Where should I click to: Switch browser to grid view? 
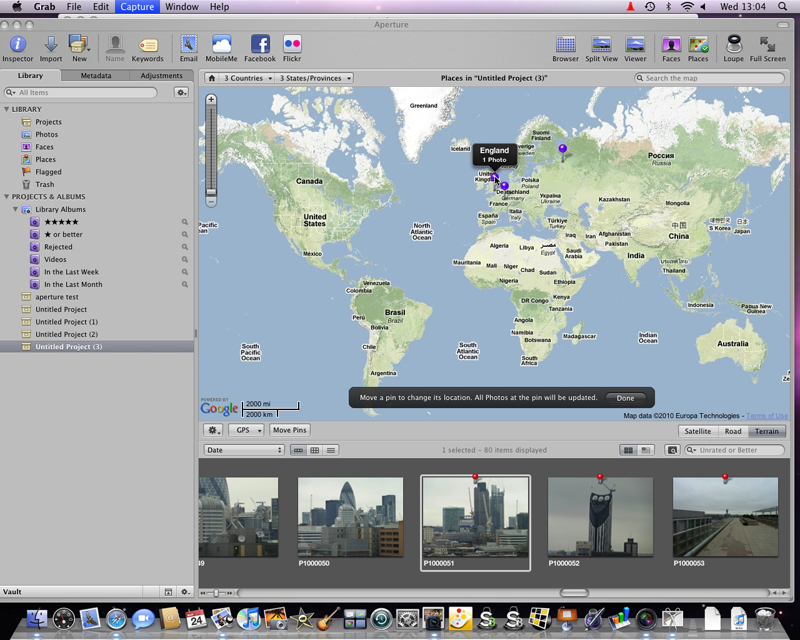[x=315, y=450]
